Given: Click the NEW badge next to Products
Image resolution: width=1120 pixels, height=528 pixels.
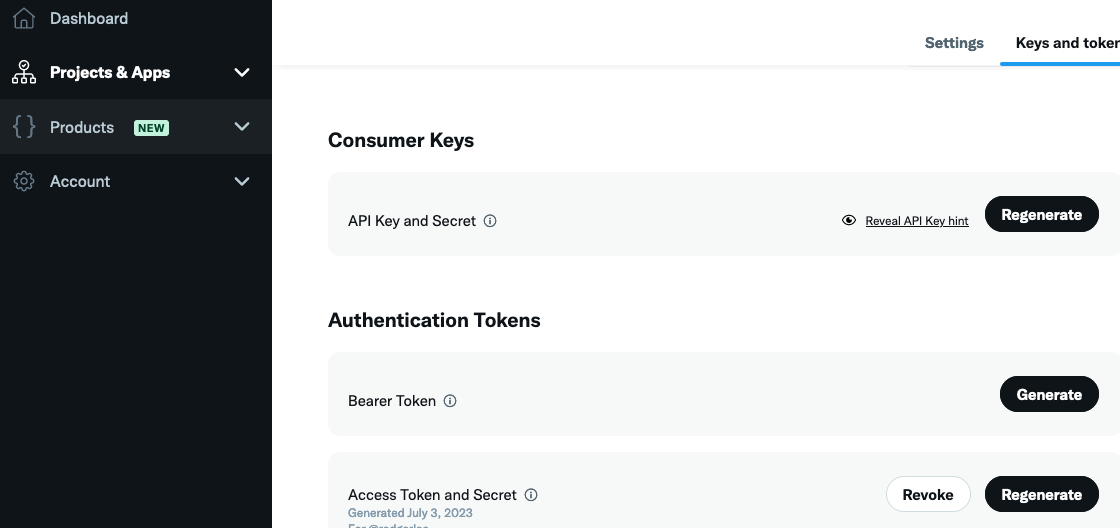Looking at the screenshot, I should 151,128.
